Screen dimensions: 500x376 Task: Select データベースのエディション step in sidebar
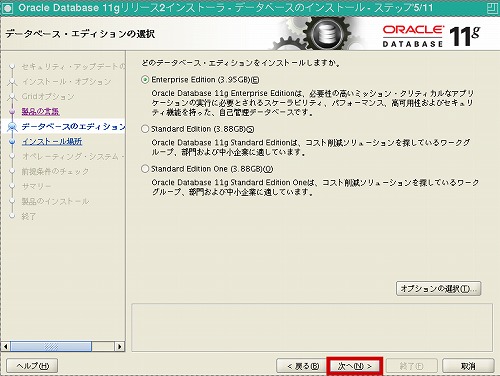tap(73, 126)
